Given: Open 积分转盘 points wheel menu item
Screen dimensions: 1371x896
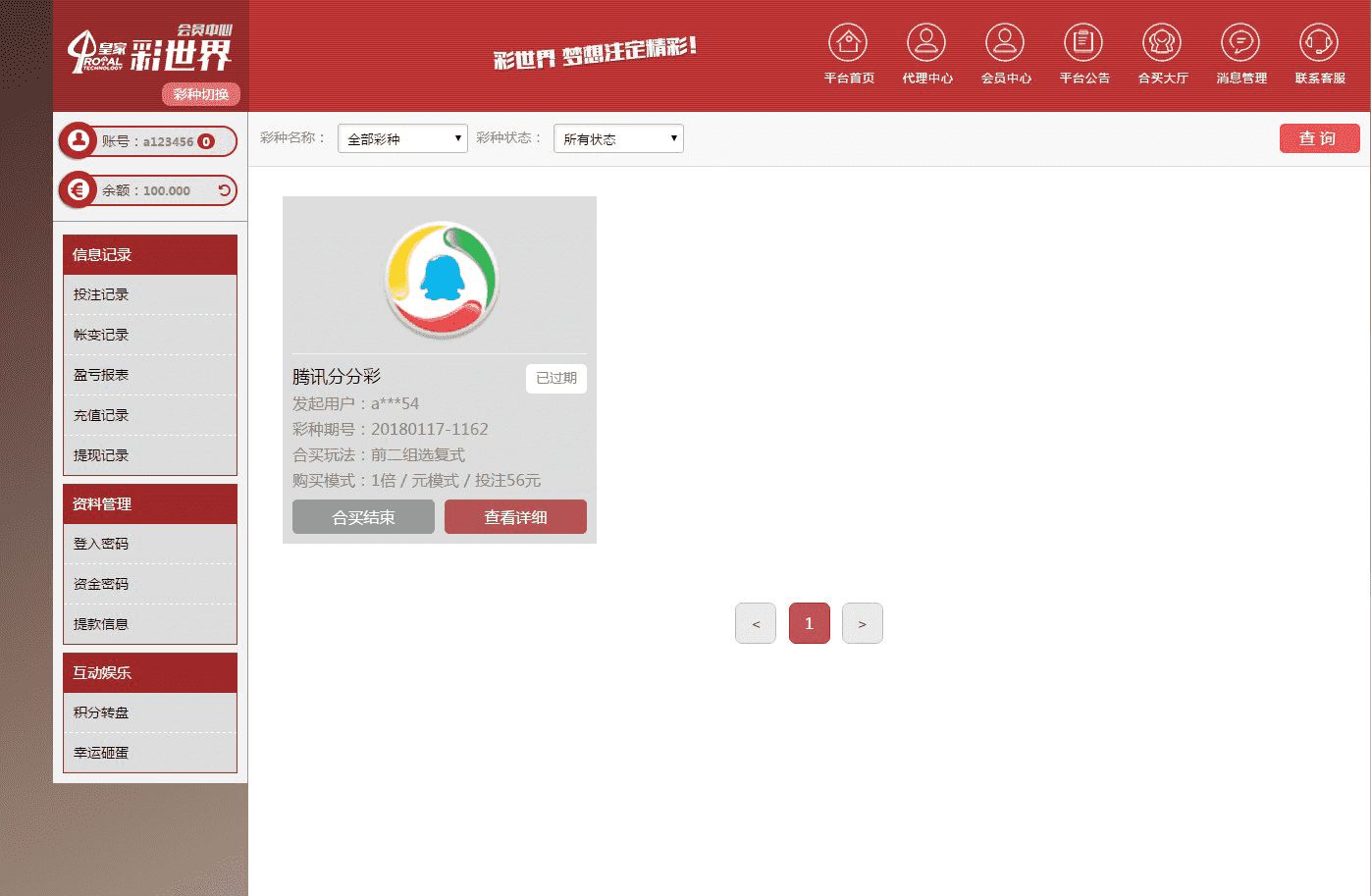Looking at the screenshot, I should click(101, 712).
